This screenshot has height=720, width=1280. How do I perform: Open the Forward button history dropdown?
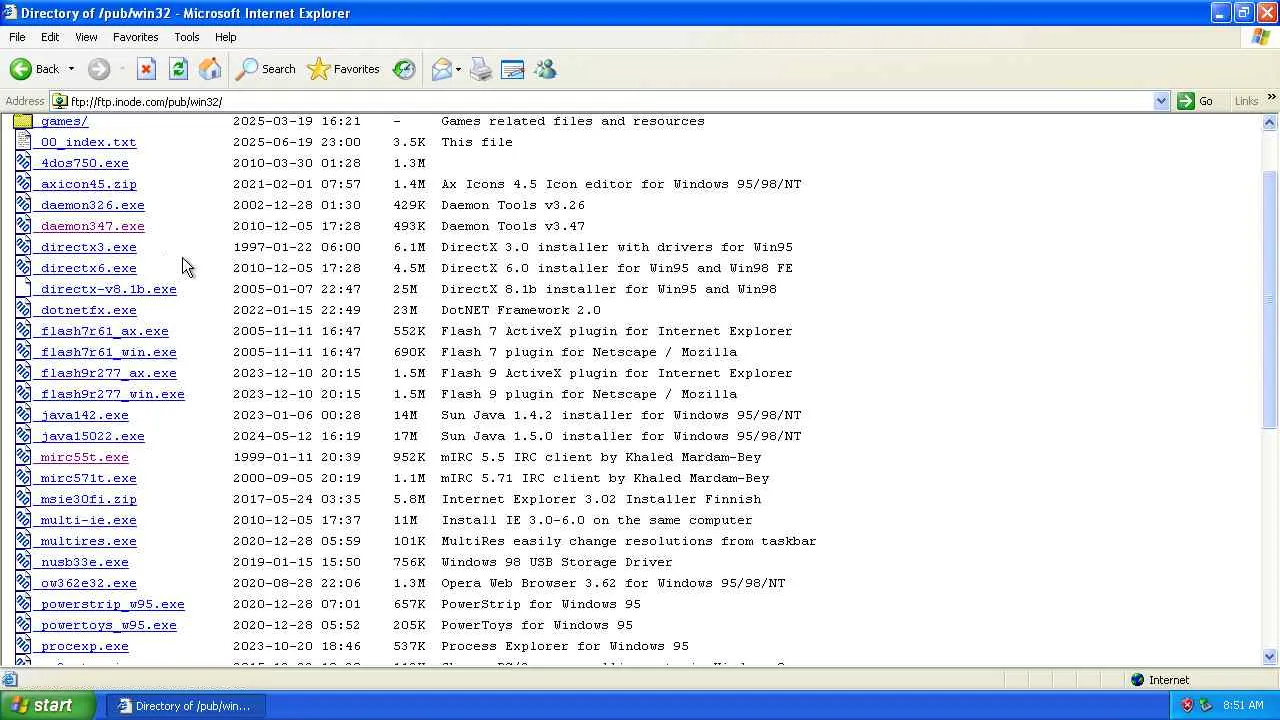122,69
